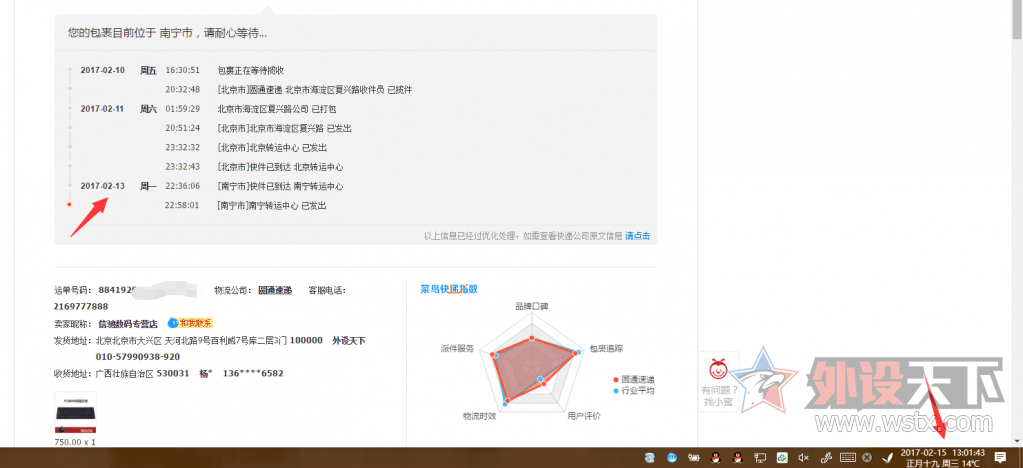Click the 请点击 link for original info
This screenshot has height=468, width=1023.
[637, 236]
